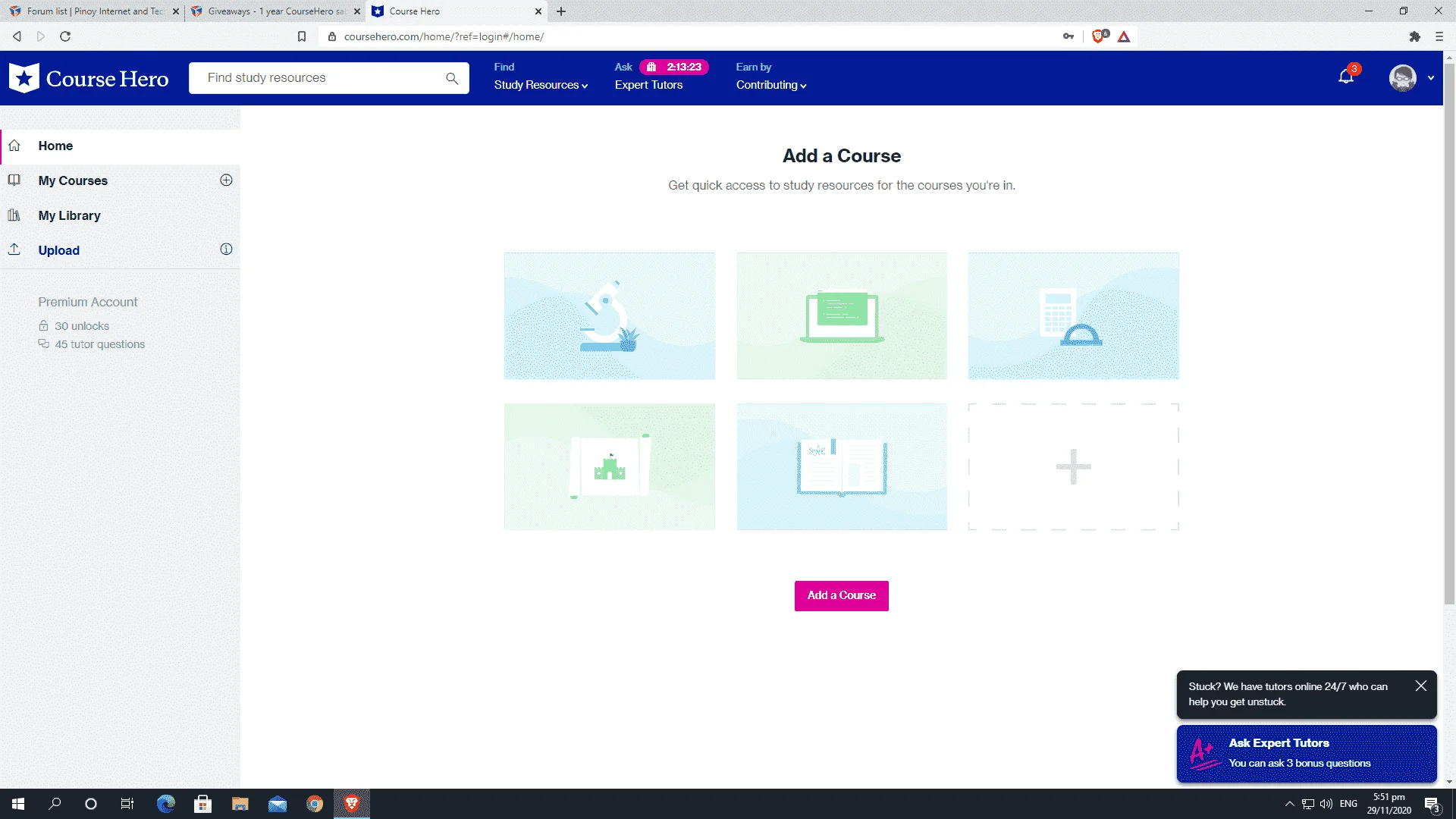Click the saved password key icon

coord(1068,36)
